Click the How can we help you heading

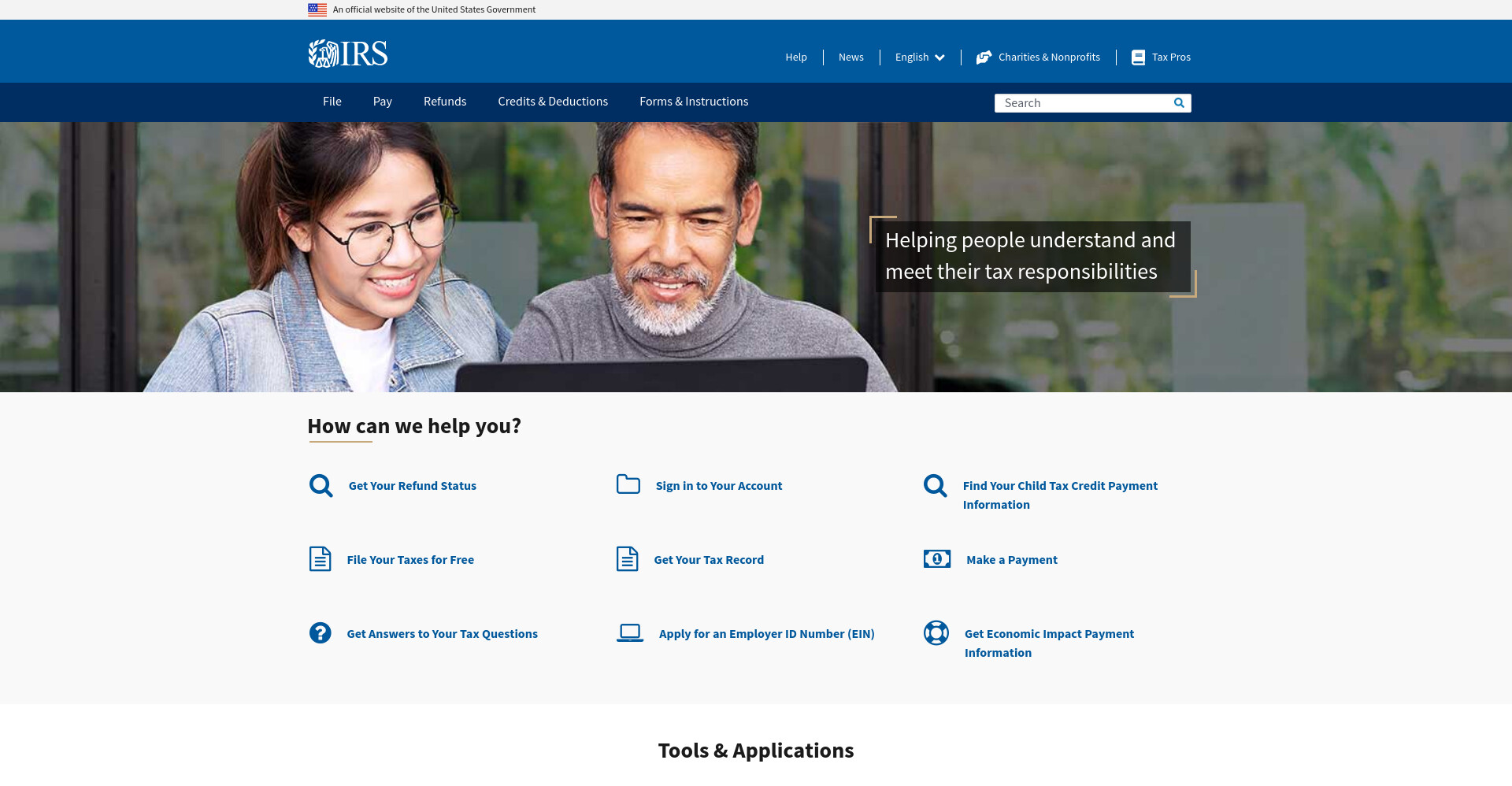point(414,426)
